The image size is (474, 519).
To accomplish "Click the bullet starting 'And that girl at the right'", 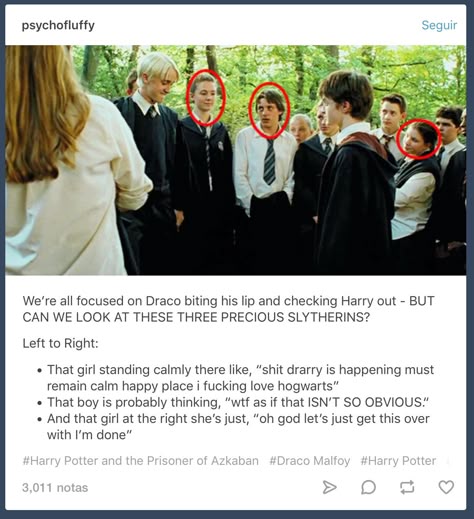I will click(x=238, y=427).
